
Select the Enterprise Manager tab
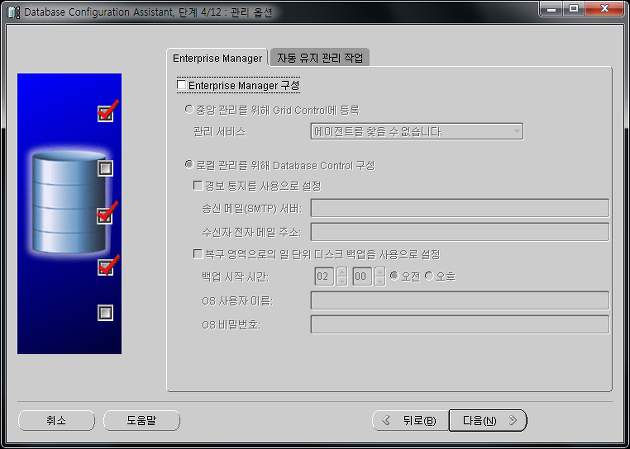217,58
